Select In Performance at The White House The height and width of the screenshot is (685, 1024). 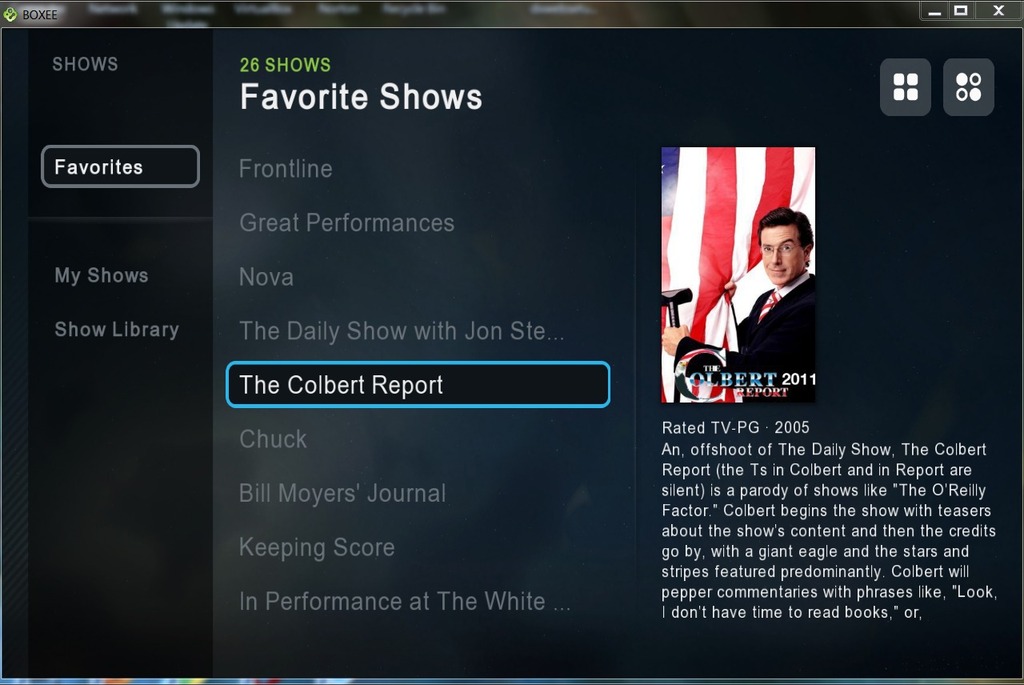click(405, 601)
